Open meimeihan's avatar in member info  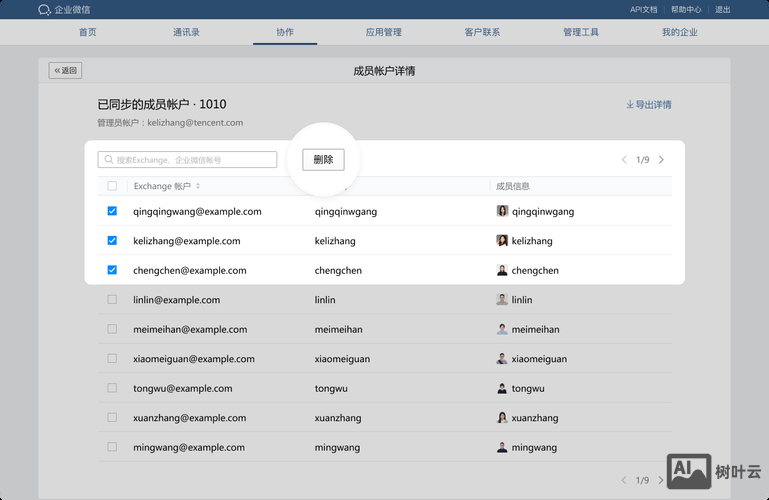pos(502,329)
